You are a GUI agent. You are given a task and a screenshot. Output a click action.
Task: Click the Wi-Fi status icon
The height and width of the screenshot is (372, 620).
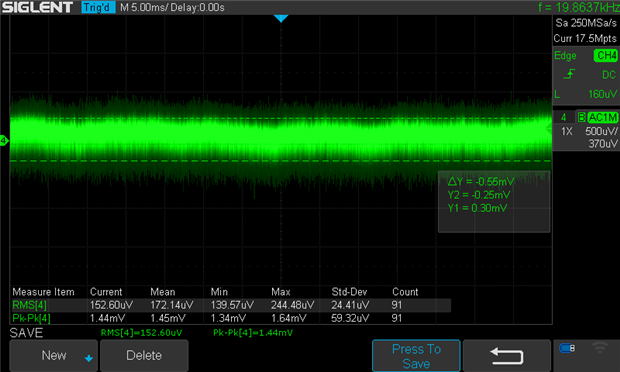[600, 348]
